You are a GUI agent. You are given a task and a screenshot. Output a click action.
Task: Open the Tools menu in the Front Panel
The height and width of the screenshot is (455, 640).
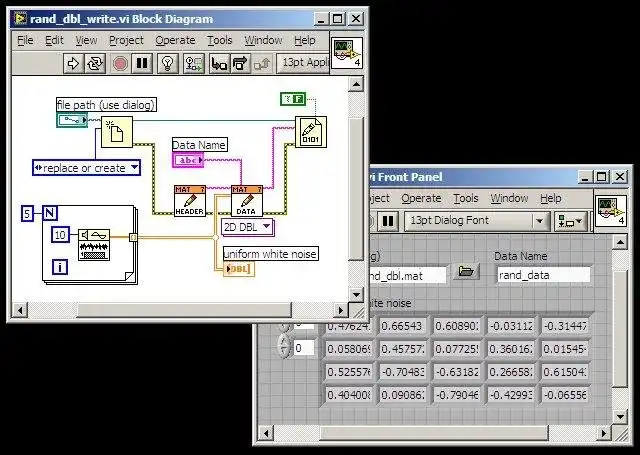coord(465,198)
